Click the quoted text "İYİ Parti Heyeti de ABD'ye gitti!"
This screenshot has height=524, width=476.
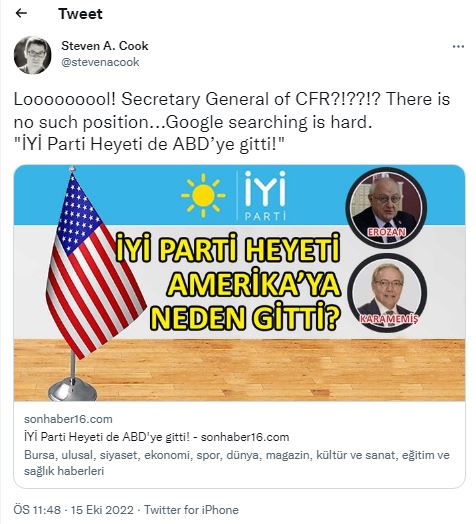[149, 144]
